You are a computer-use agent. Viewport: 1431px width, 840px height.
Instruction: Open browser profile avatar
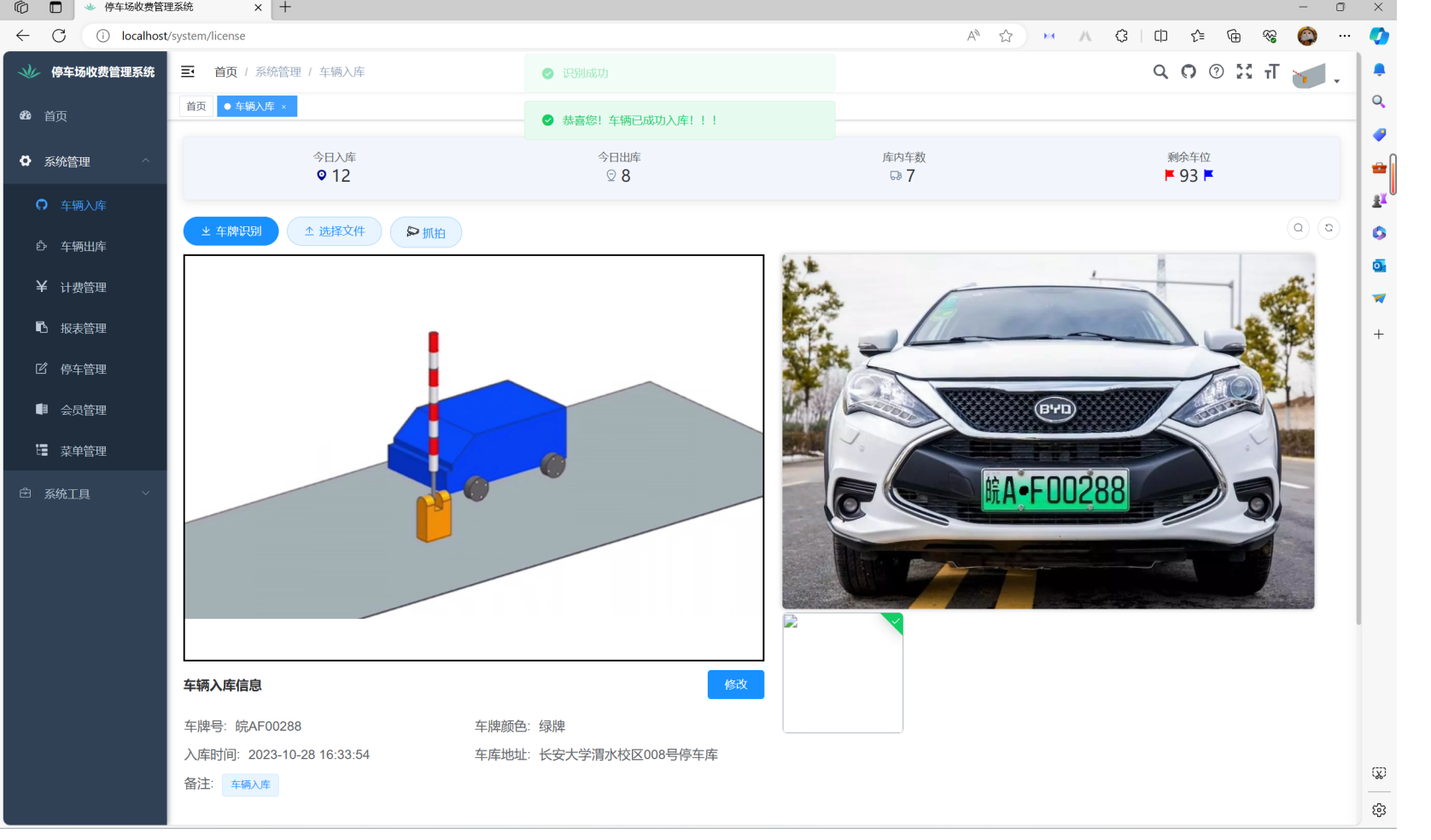click(x=1307, y=36)
